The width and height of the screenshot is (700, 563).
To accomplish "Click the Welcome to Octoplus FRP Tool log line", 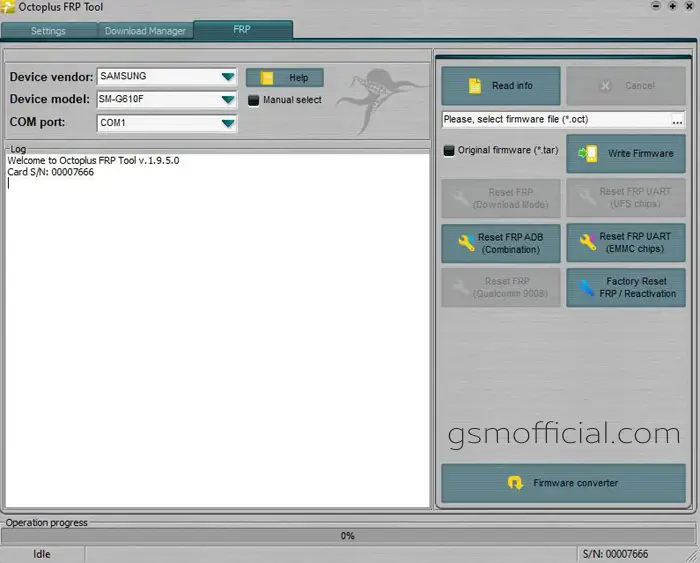I will coord(93,160).
